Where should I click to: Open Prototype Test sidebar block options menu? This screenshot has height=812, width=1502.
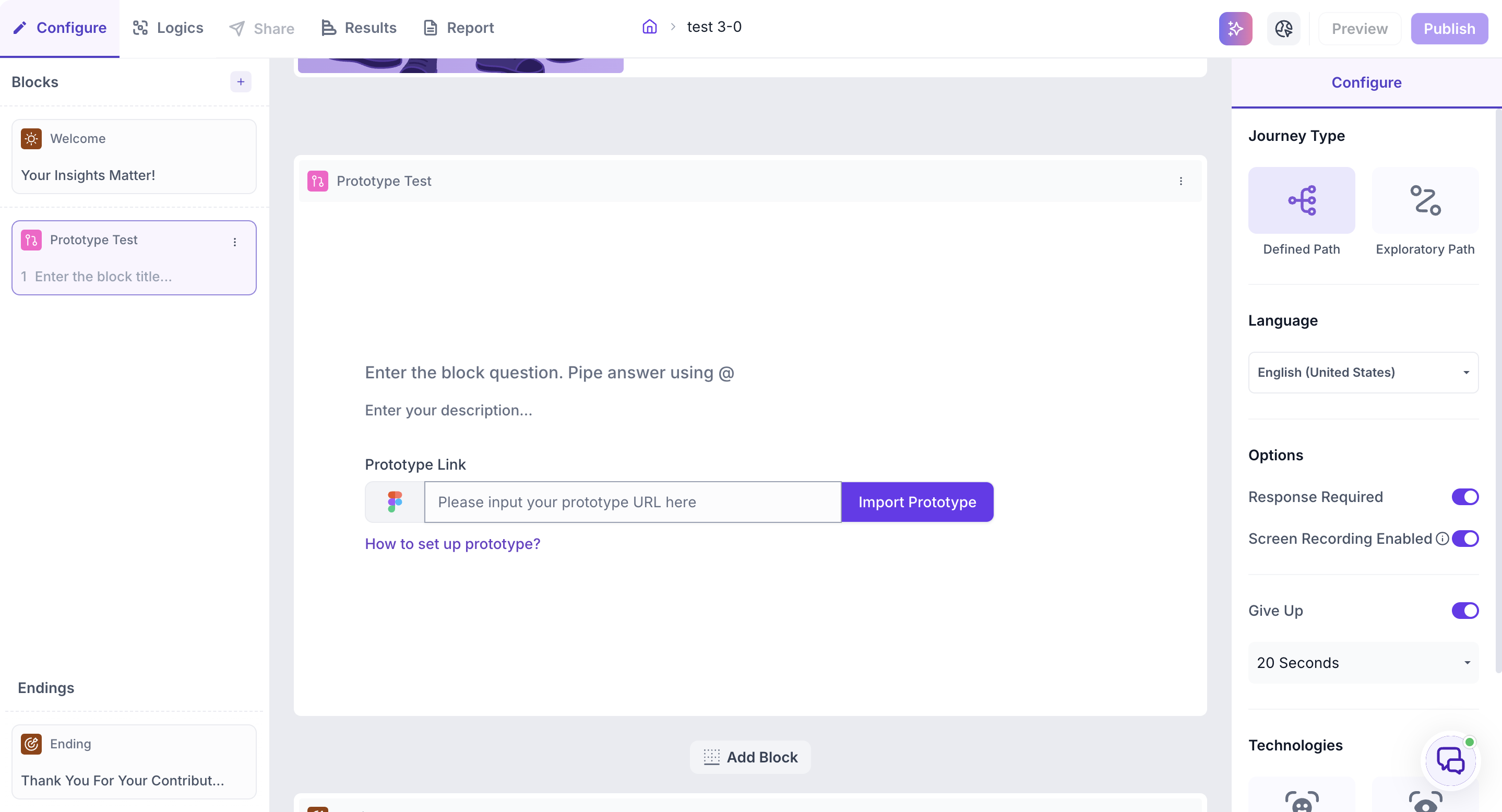click(235, 241)
